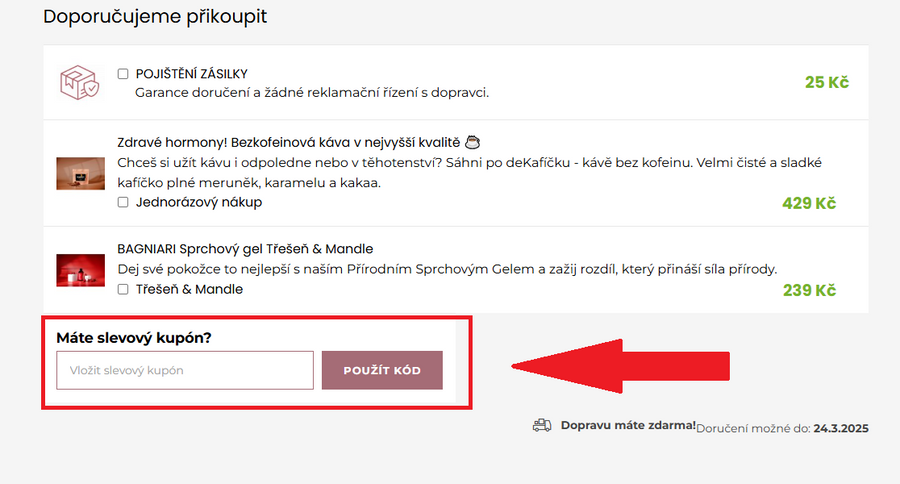The width and height of the screenshot is (900, 484).
Task: Click the delivery truck icon
Action: [x=542, y=425]
